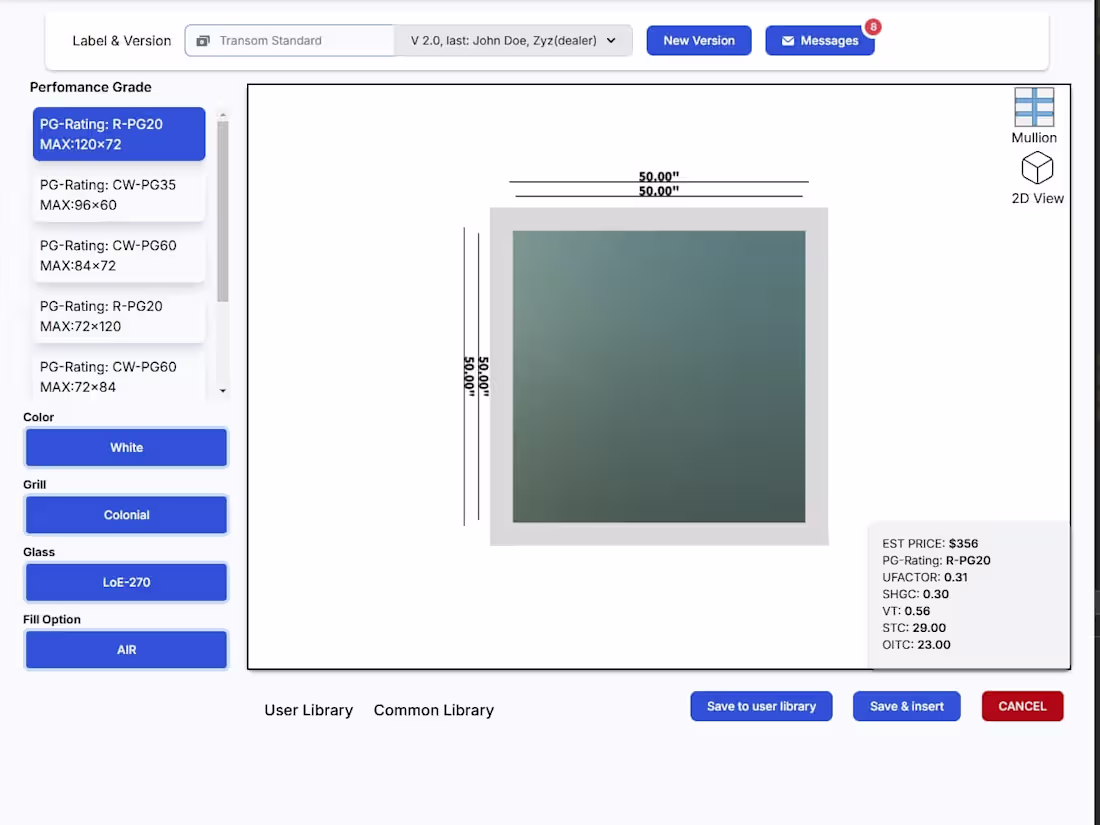
Task: Expand the V 2.0 version chevron
Action: (x=610, y=41)
